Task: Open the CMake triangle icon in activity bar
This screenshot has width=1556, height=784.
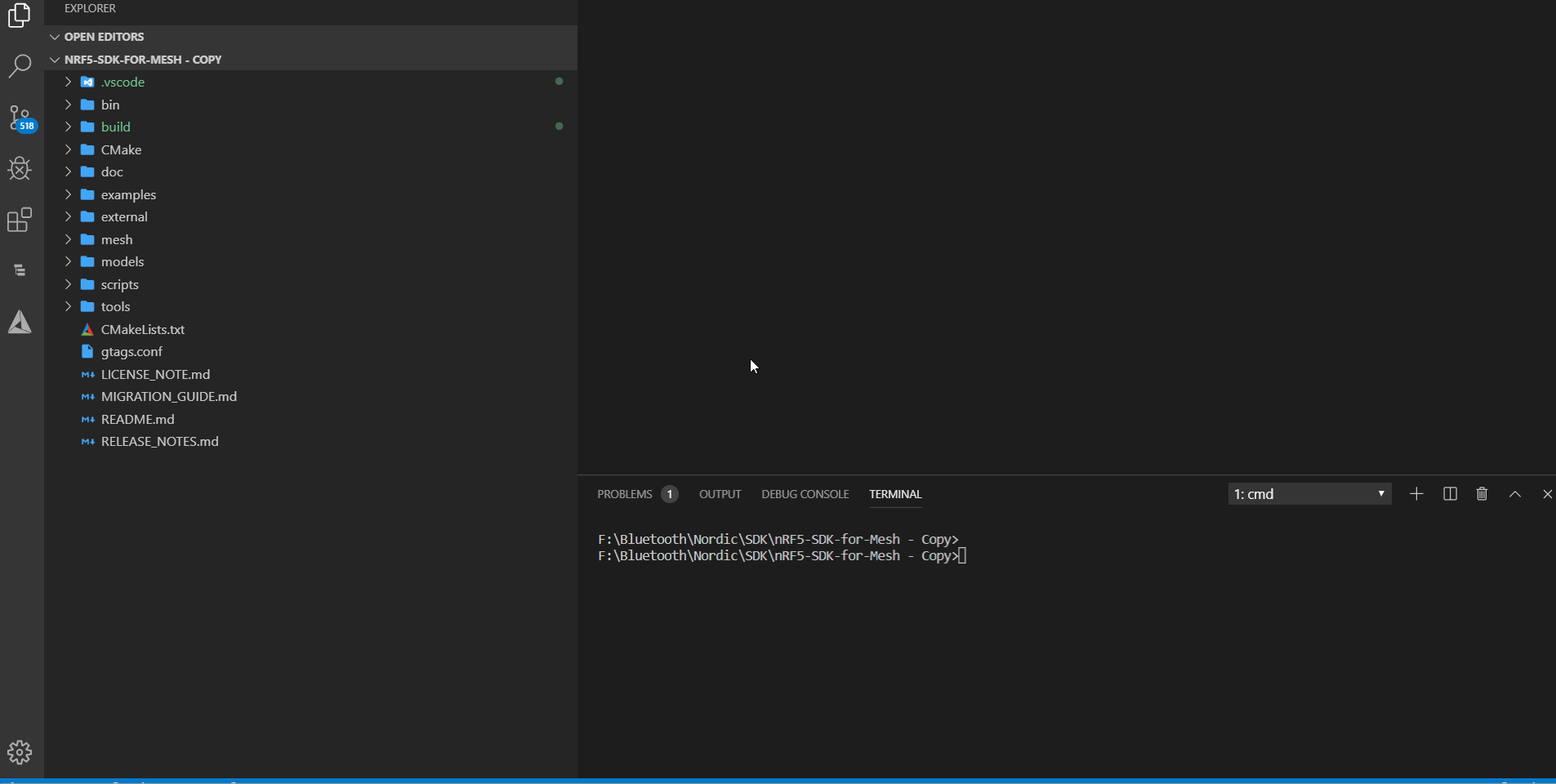Action: (20, 323)
